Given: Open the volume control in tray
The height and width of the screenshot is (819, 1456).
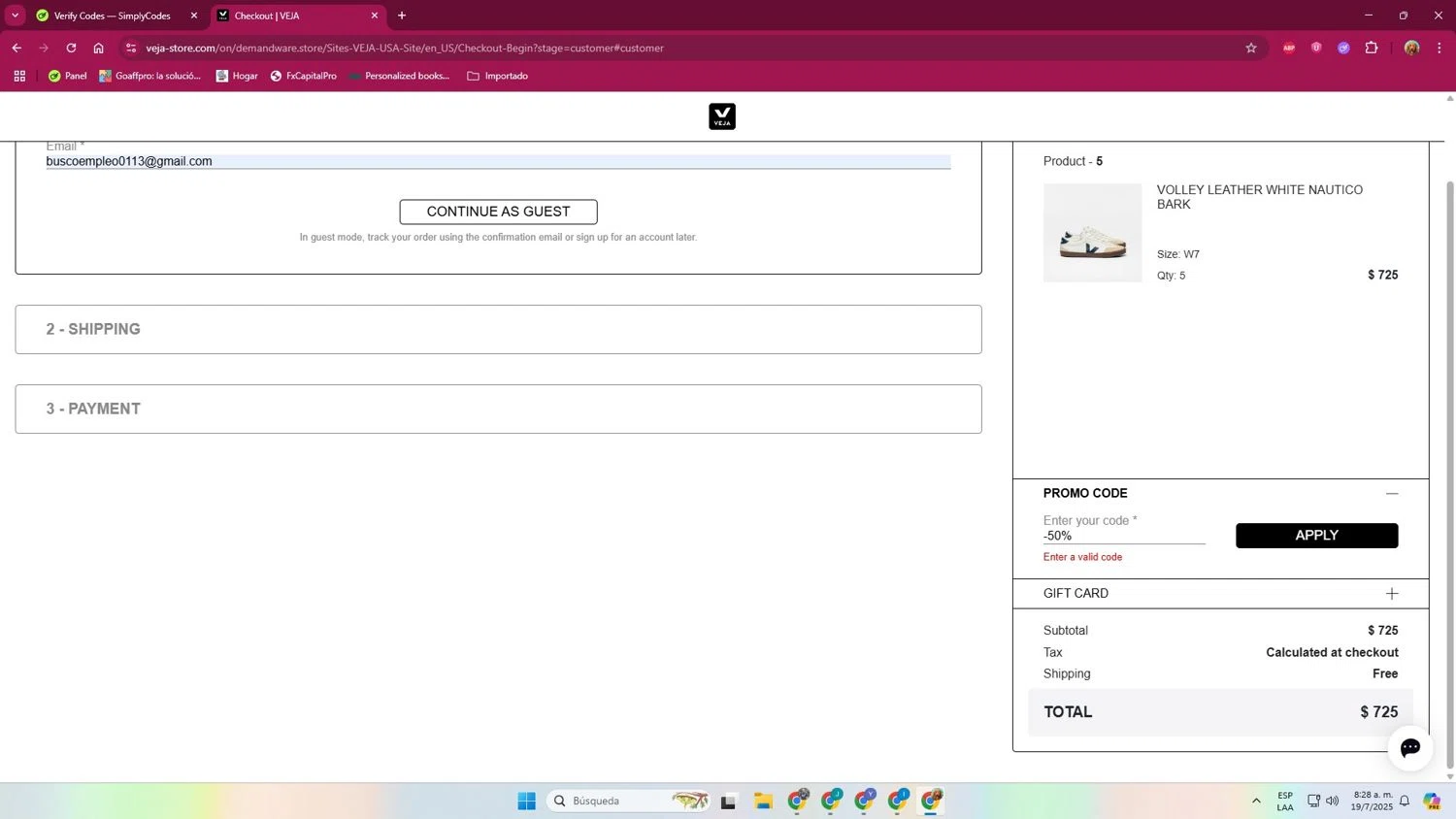Looking at the screenshot, I should 1332,801.
